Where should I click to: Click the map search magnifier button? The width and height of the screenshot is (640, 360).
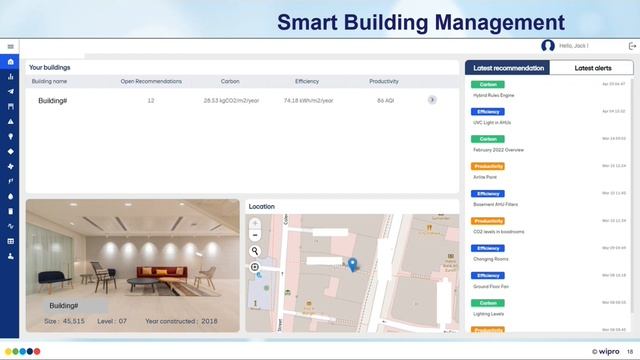[255, 251]
